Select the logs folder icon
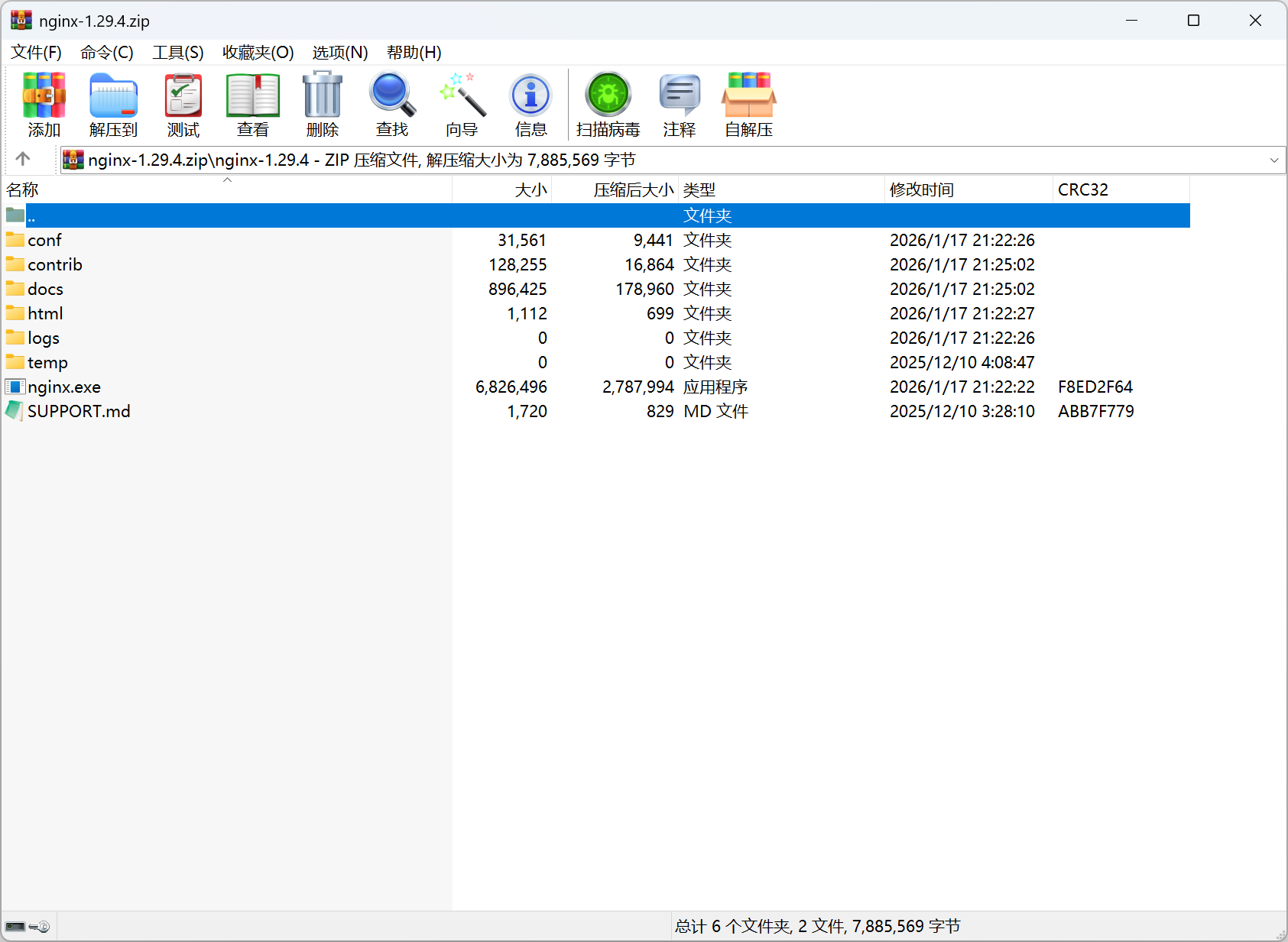The width and height of the screenshot is (1288, 942). pos(15,338)
